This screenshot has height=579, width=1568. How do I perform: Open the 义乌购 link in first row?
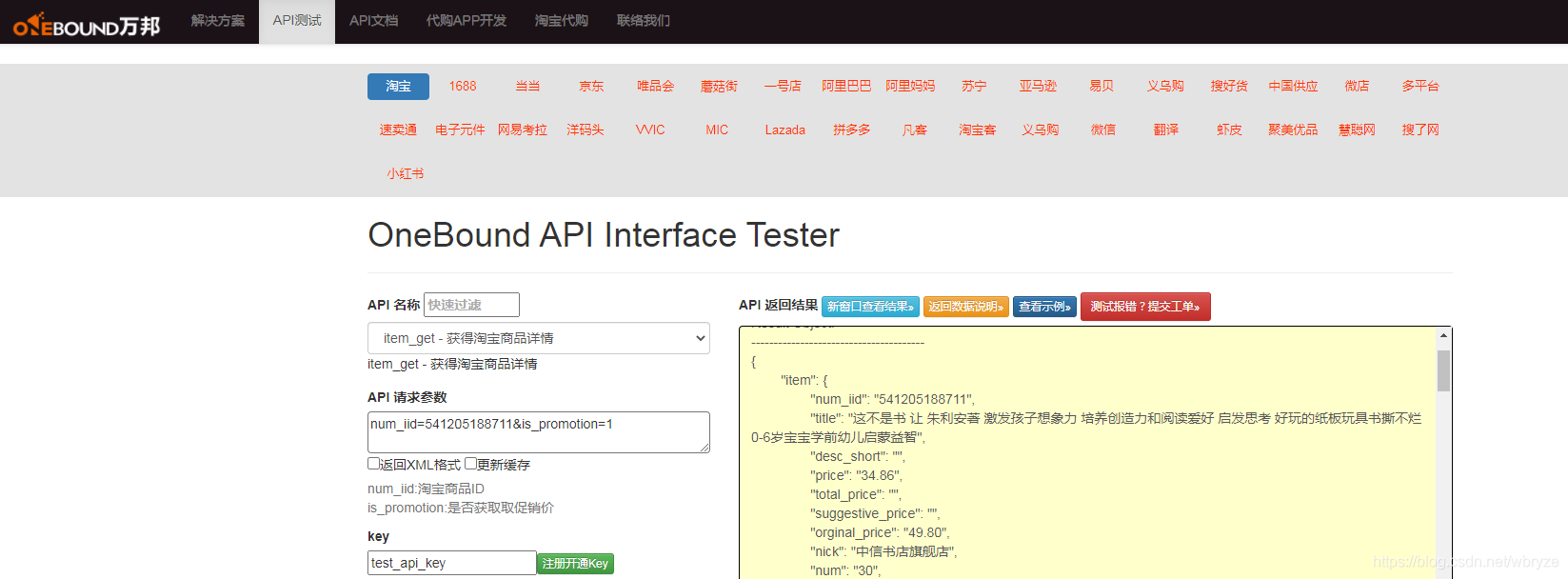[x=1165, y=87]
